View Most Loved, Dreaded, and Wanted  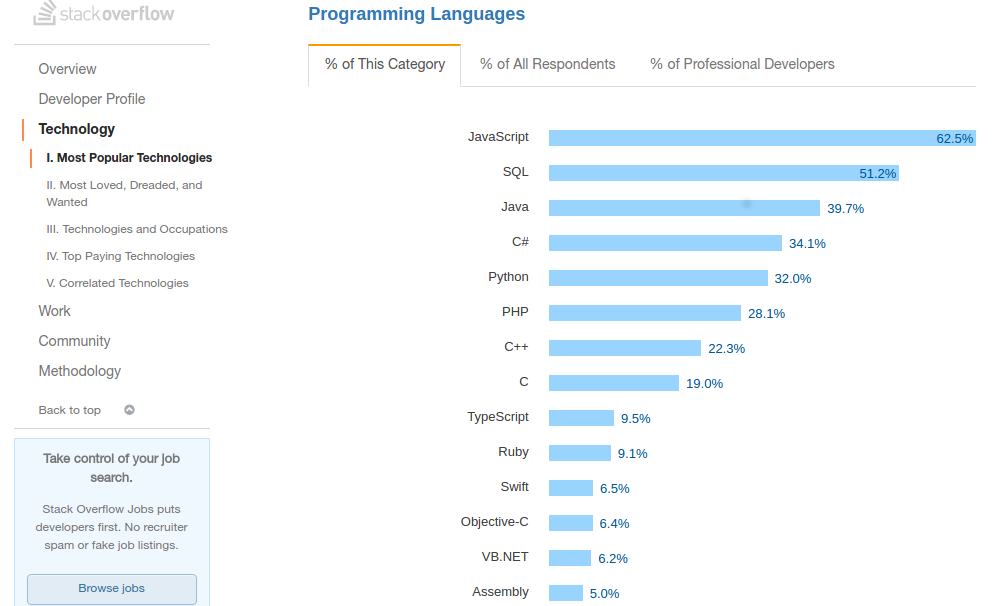(x=123, y=193)
